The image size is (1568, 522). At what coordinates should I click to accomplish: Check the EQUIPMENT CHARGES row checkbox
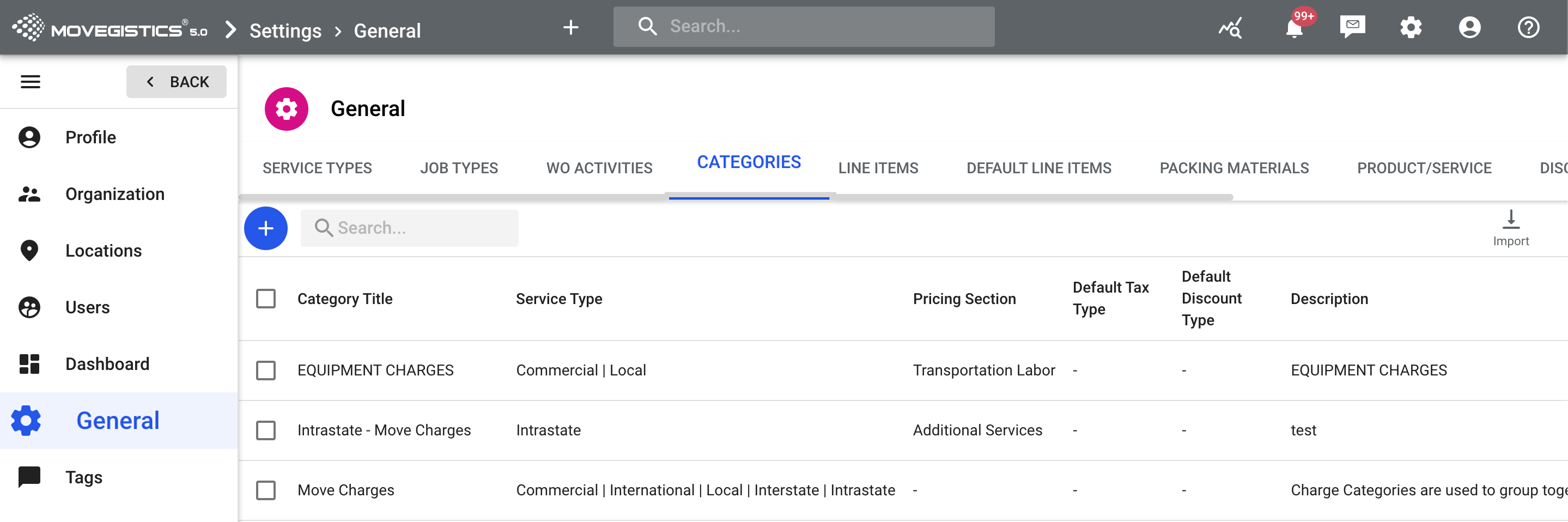265,371
